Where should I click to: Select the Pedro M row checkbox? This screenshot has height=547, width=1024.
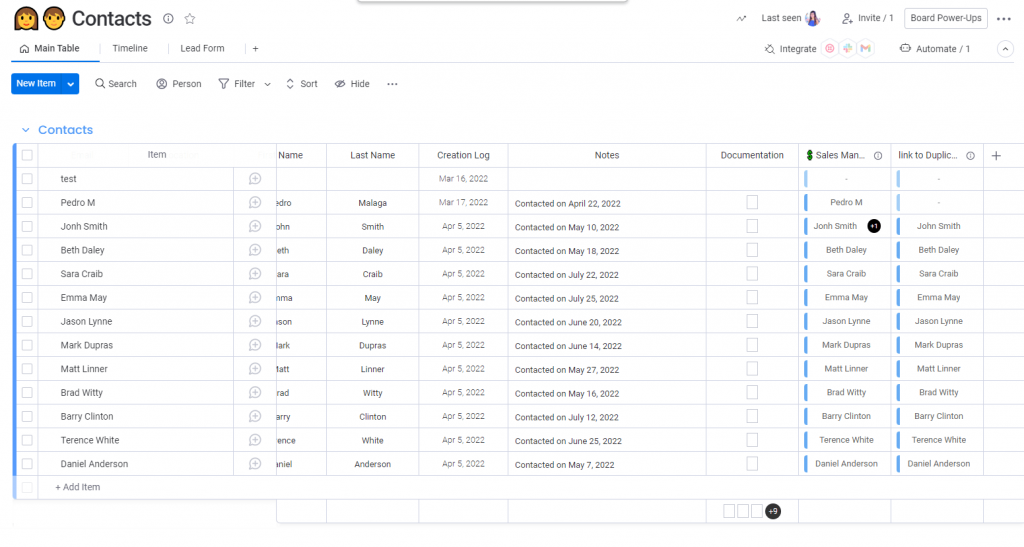[27, 202]
